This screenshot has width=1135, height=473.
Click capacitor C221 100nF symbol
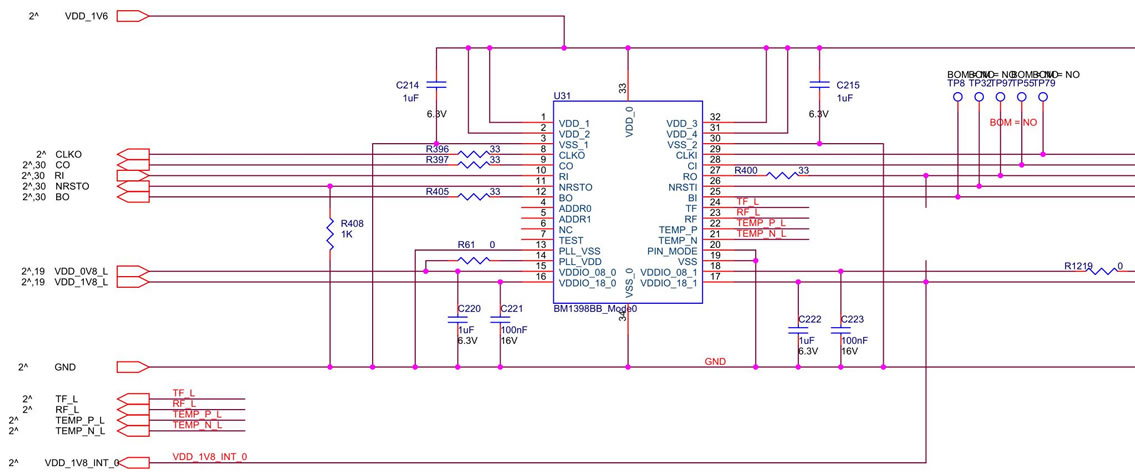pyautogui.click(x=498, y=320)
